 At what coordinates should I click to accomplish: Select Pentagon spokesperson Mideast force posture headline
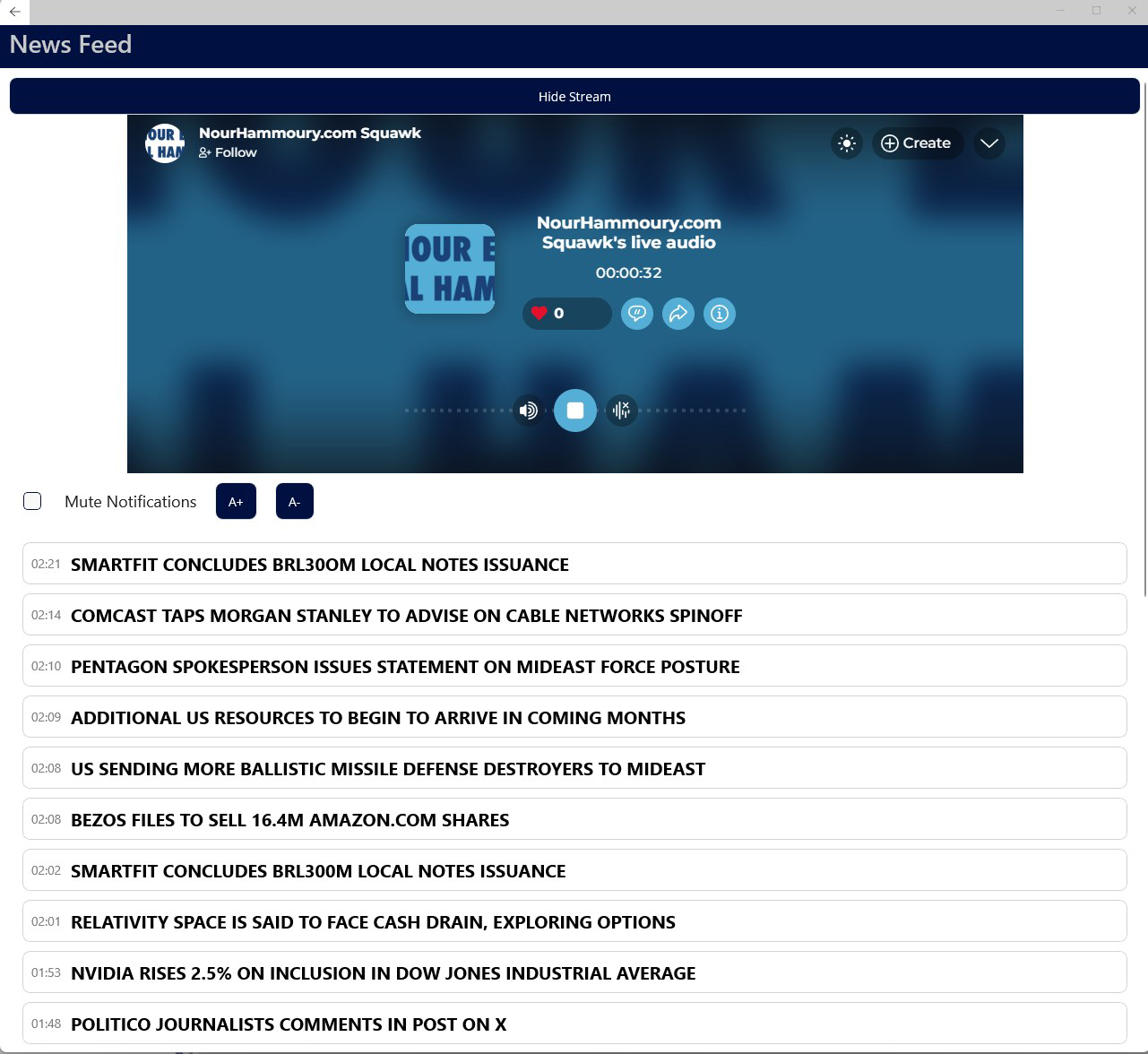[574, 666]
